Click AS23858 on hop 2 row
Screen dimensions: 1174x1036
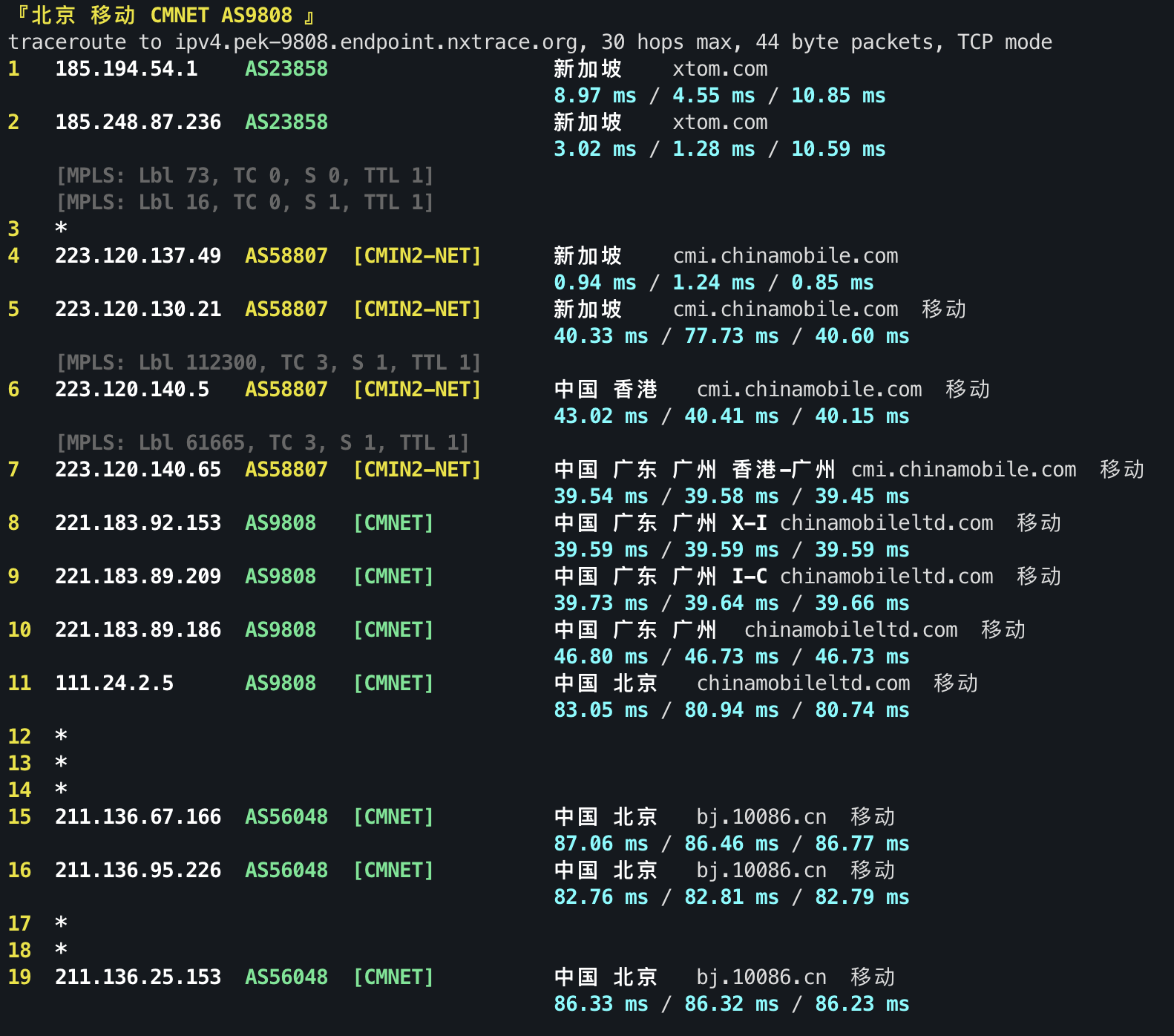286,122
